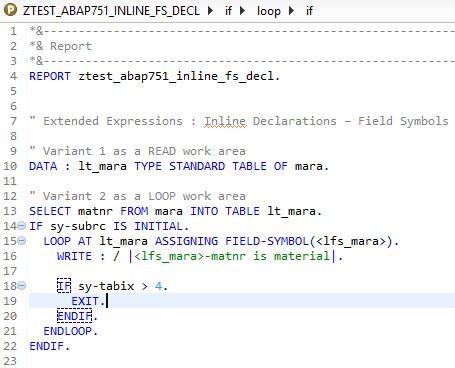
Task: Select ZTEST_ABAP751_INLINE_FS_DECL in the breadcrumb
Action: [x=111, y=11]
